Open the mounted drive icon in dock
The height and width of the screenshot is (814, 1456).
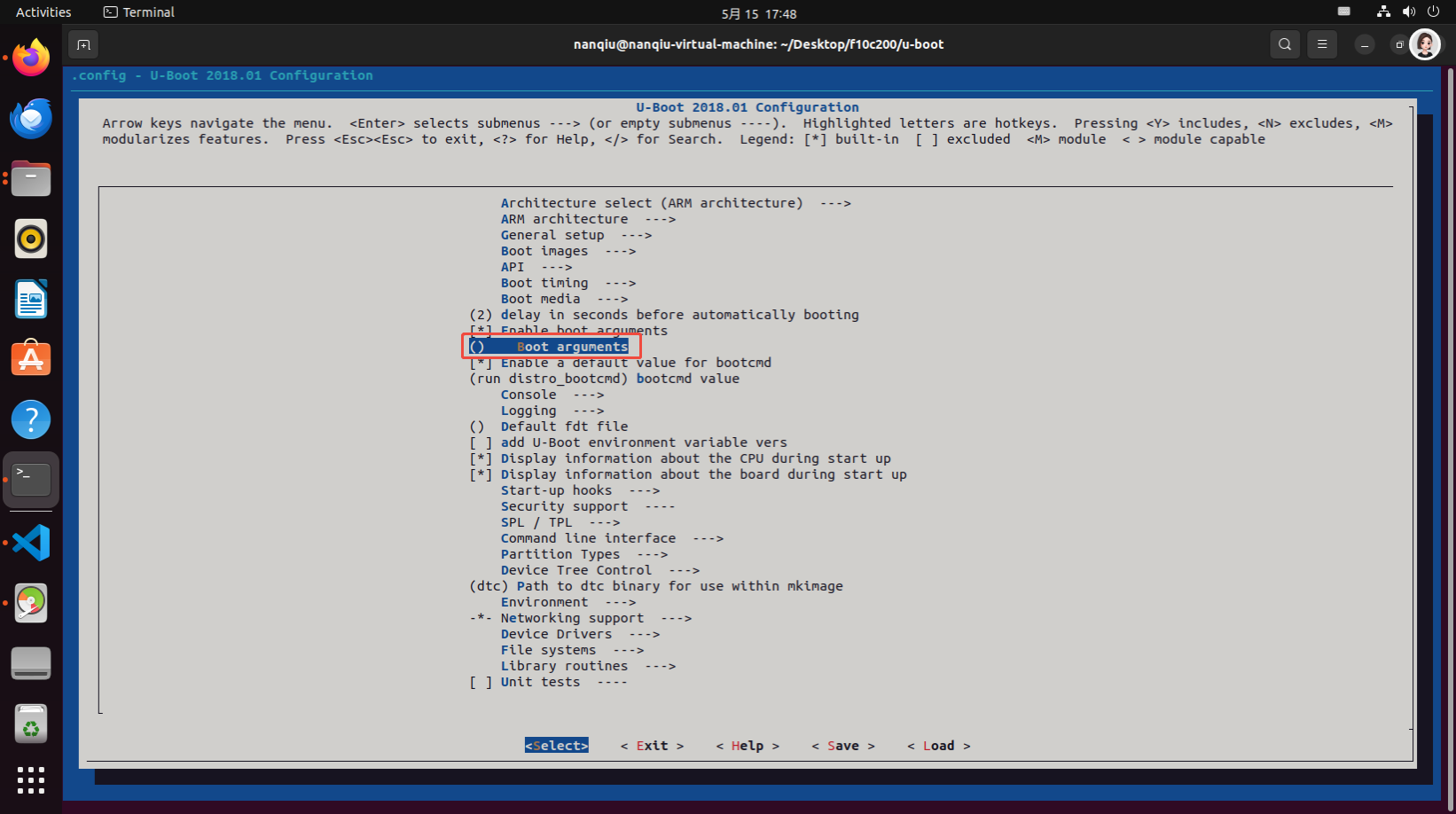(x=31, y=663)
